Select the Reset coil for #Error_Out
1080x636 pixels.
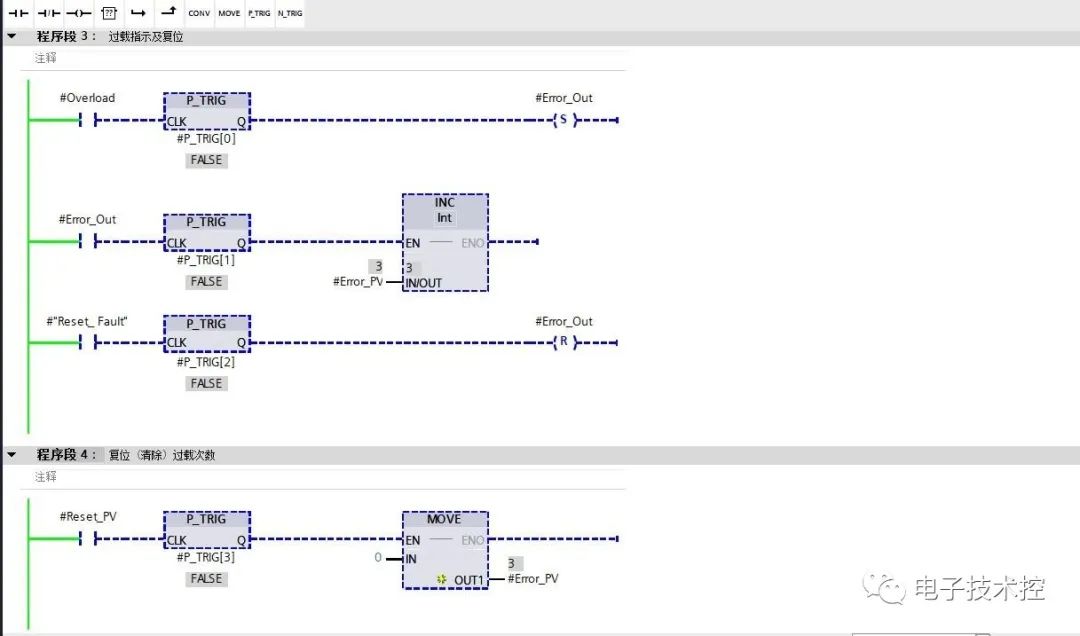[564, 342]
